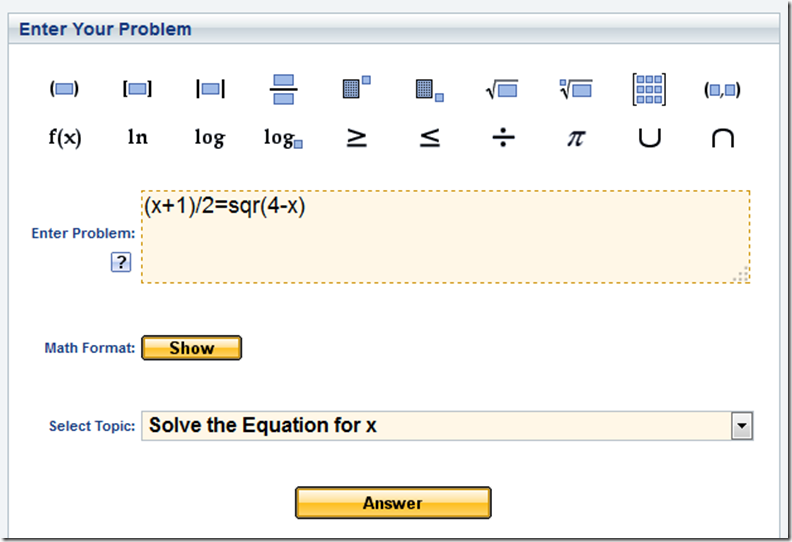Insert parentheses template symbol
This screenshot has height=542, width=792.
click(x=65, y=89)
